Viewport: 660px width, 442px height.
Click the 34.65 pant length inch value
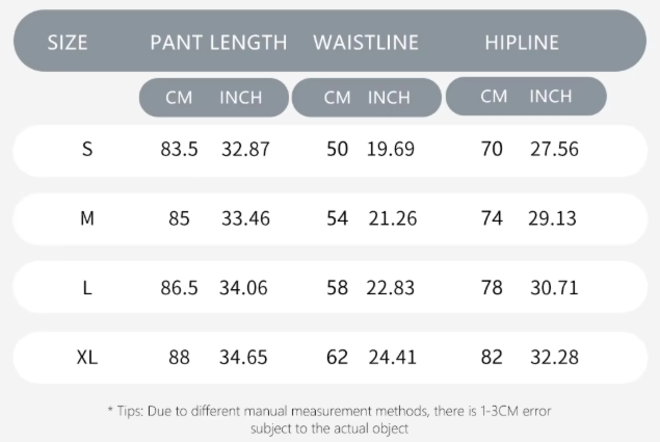click(x=245, y=357)
